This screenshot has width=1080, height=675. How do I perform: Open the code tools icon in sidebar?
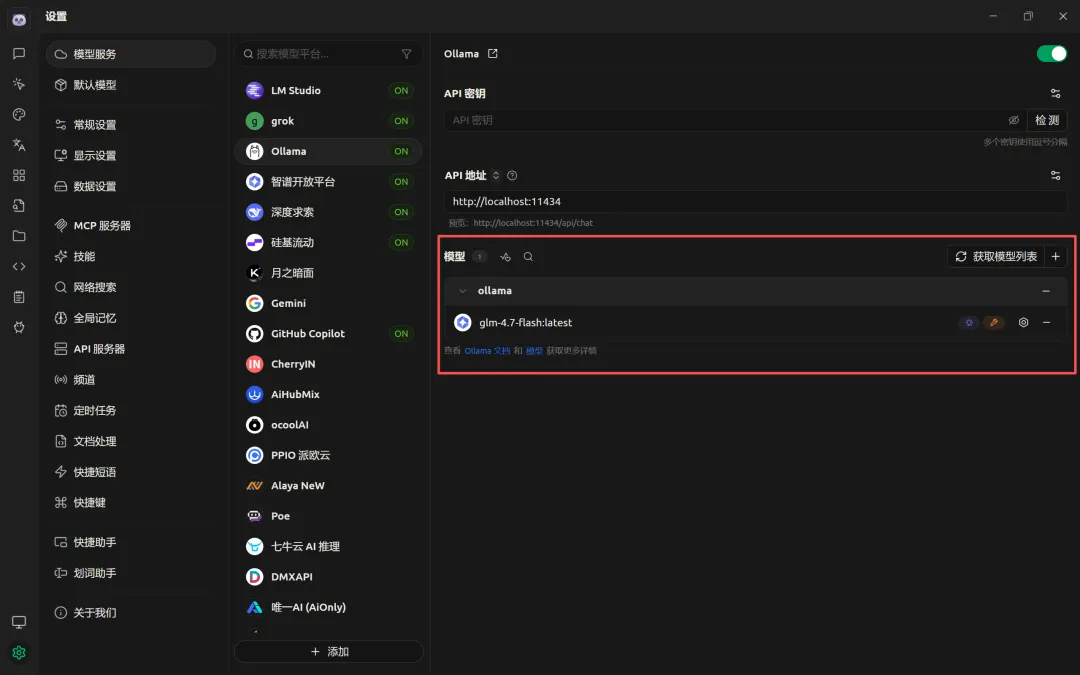point(19,266)
